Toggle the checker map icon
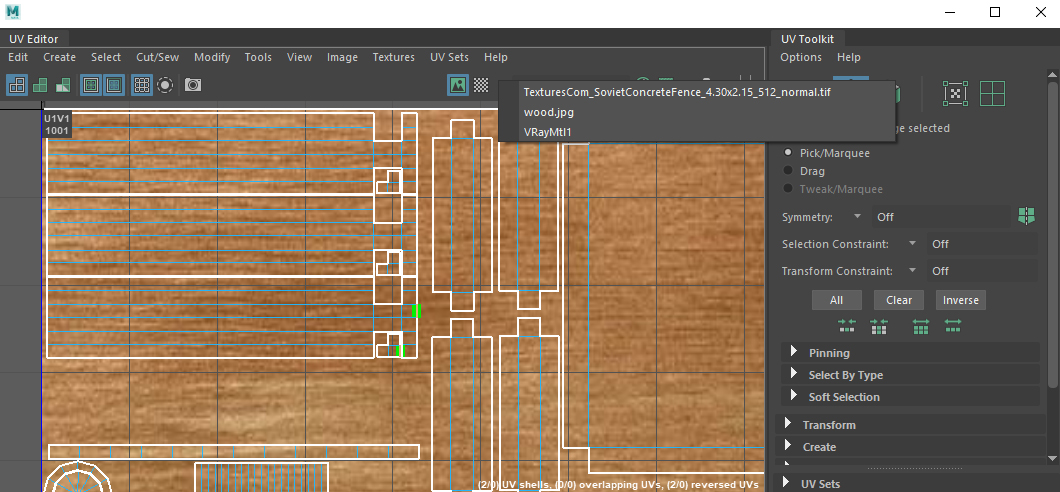The height and width of the screenshot is (492, 1060). (481, 84)
